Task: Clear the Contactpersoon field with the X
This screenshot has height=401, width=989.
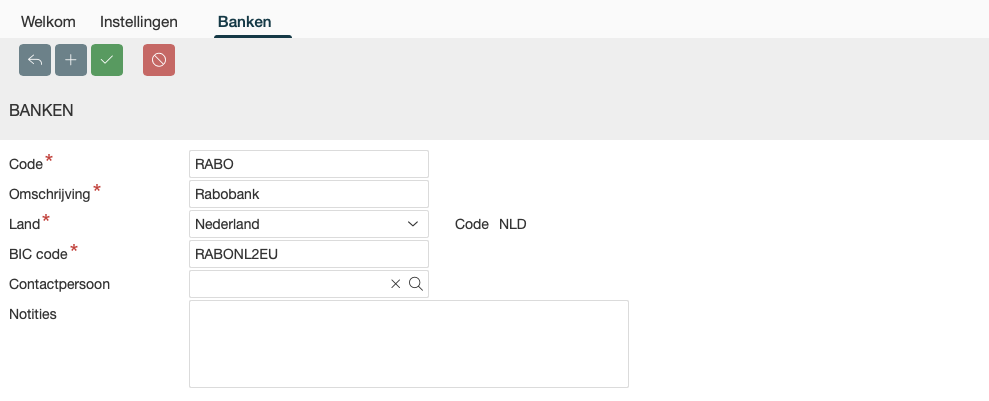Action: 396,284
